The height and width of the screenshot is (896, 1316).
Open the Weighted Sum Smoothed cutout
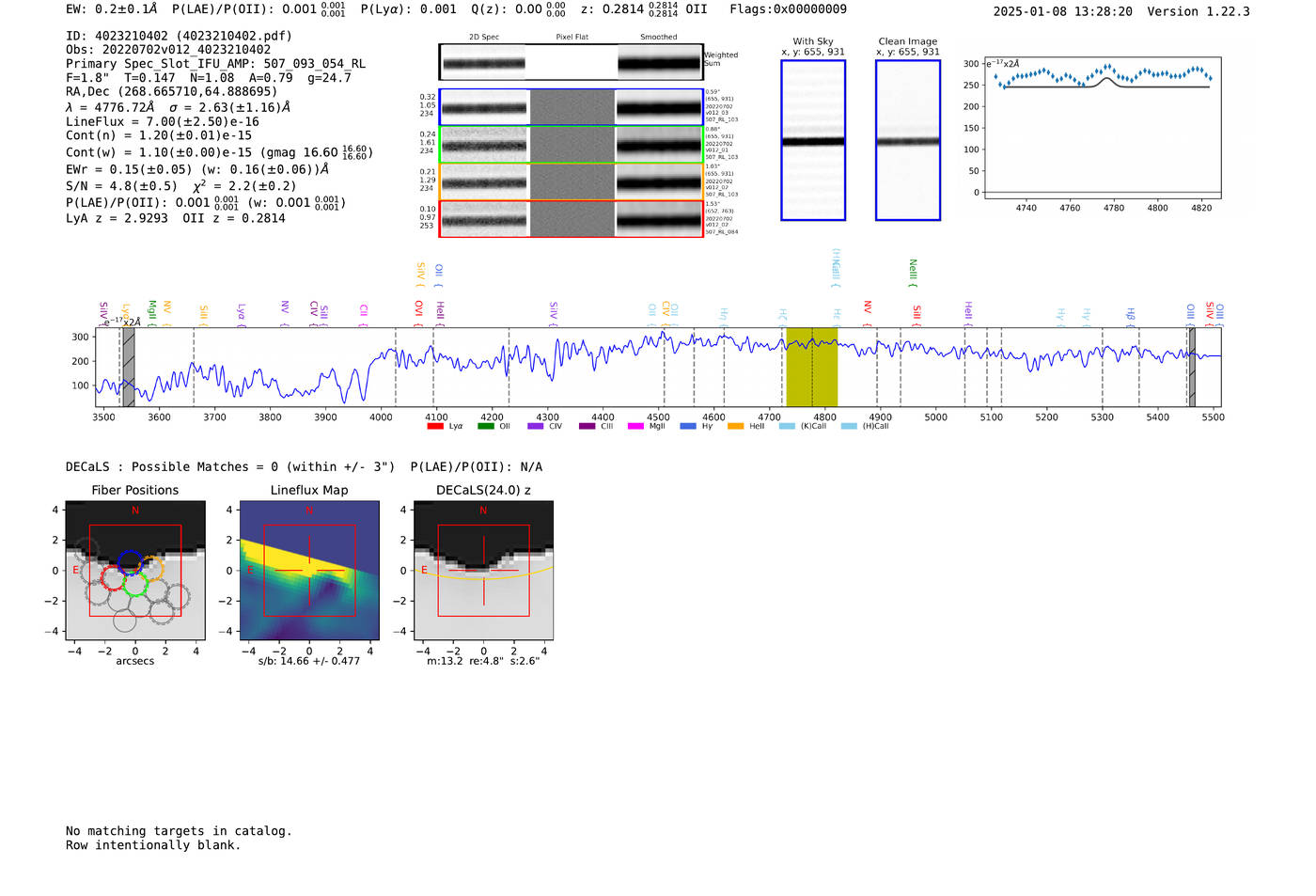tap(660, 63)
